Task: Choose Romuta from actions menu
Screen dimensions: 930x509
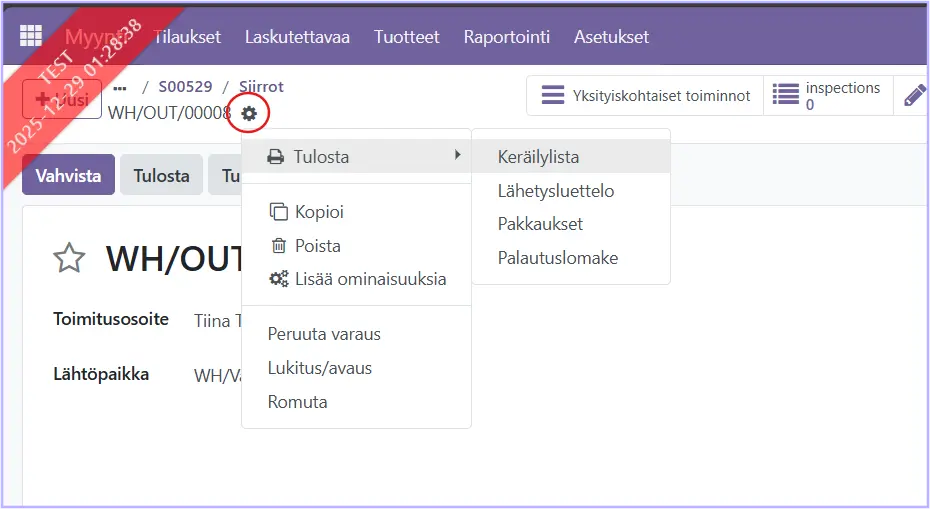Action: pos(297,402)
